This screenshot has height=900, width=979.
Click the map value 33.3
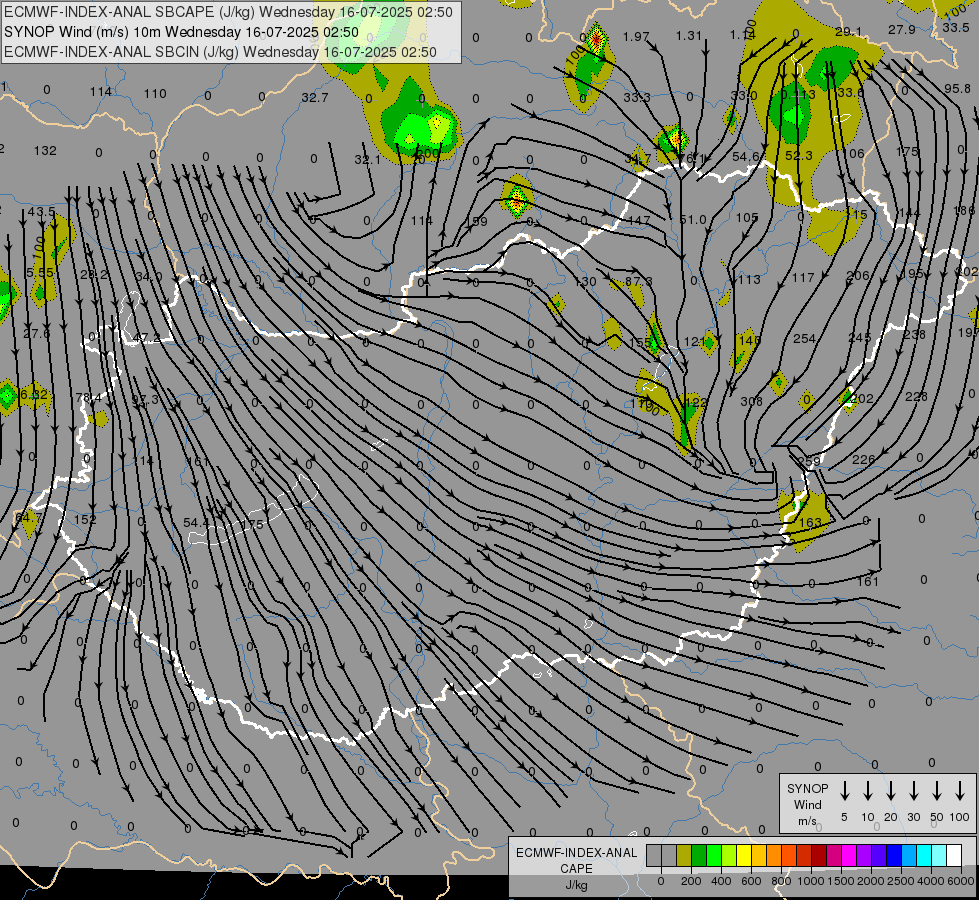[637, 97]
